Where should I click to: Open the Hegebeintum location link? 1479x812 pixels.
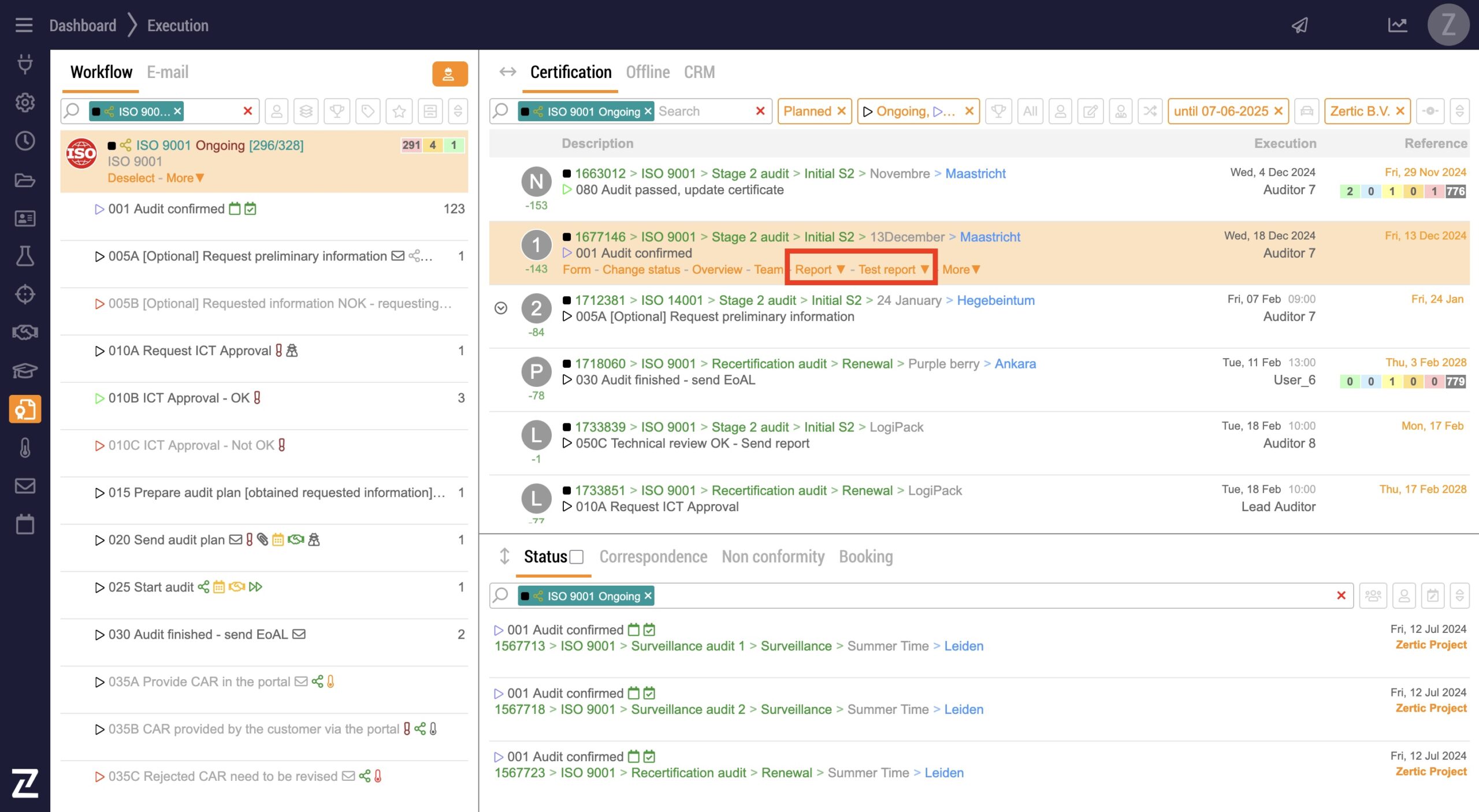point(995,300)
